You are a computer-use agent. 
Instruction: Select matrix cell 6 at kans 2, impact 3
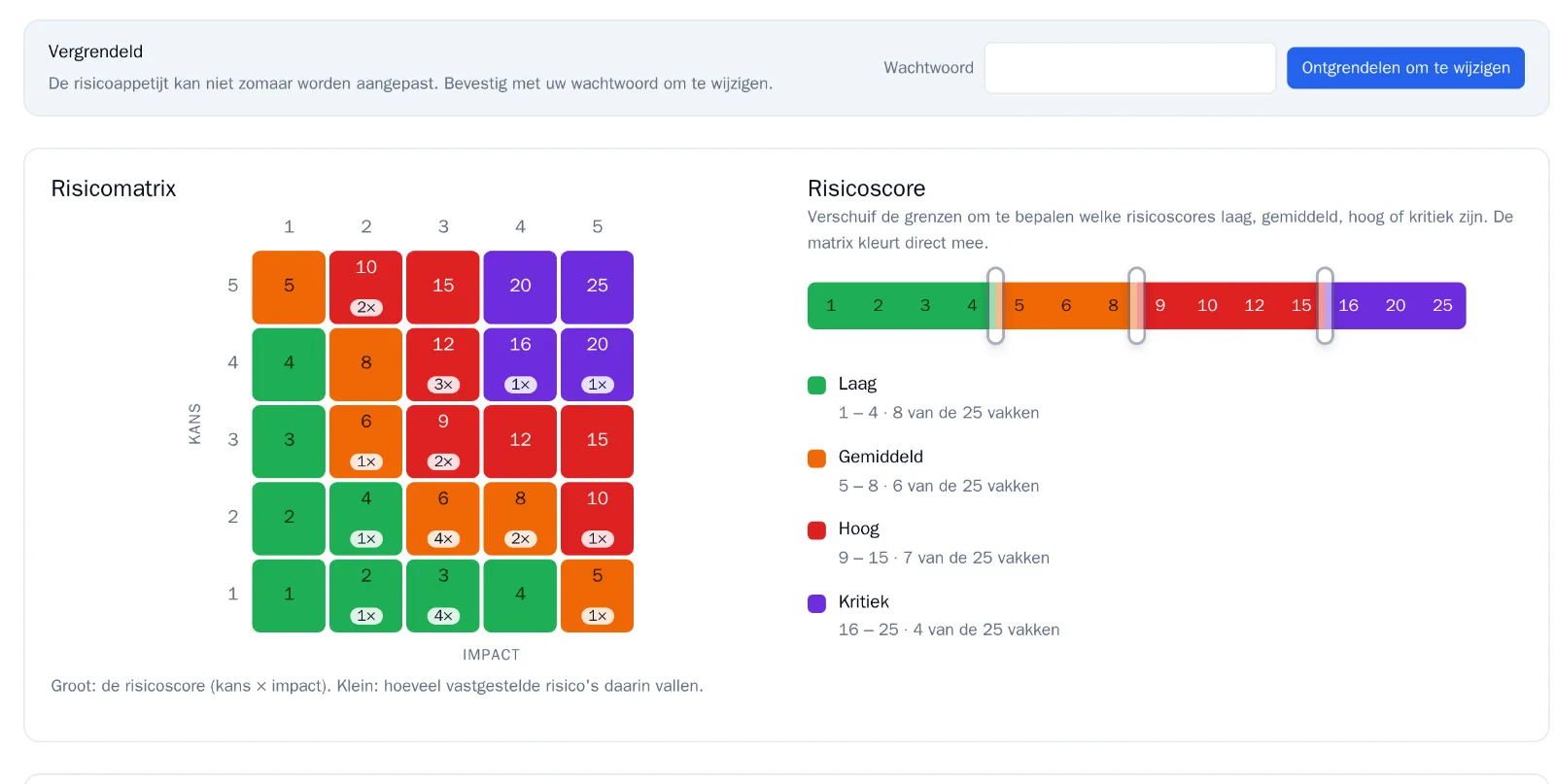click(443, 518)
